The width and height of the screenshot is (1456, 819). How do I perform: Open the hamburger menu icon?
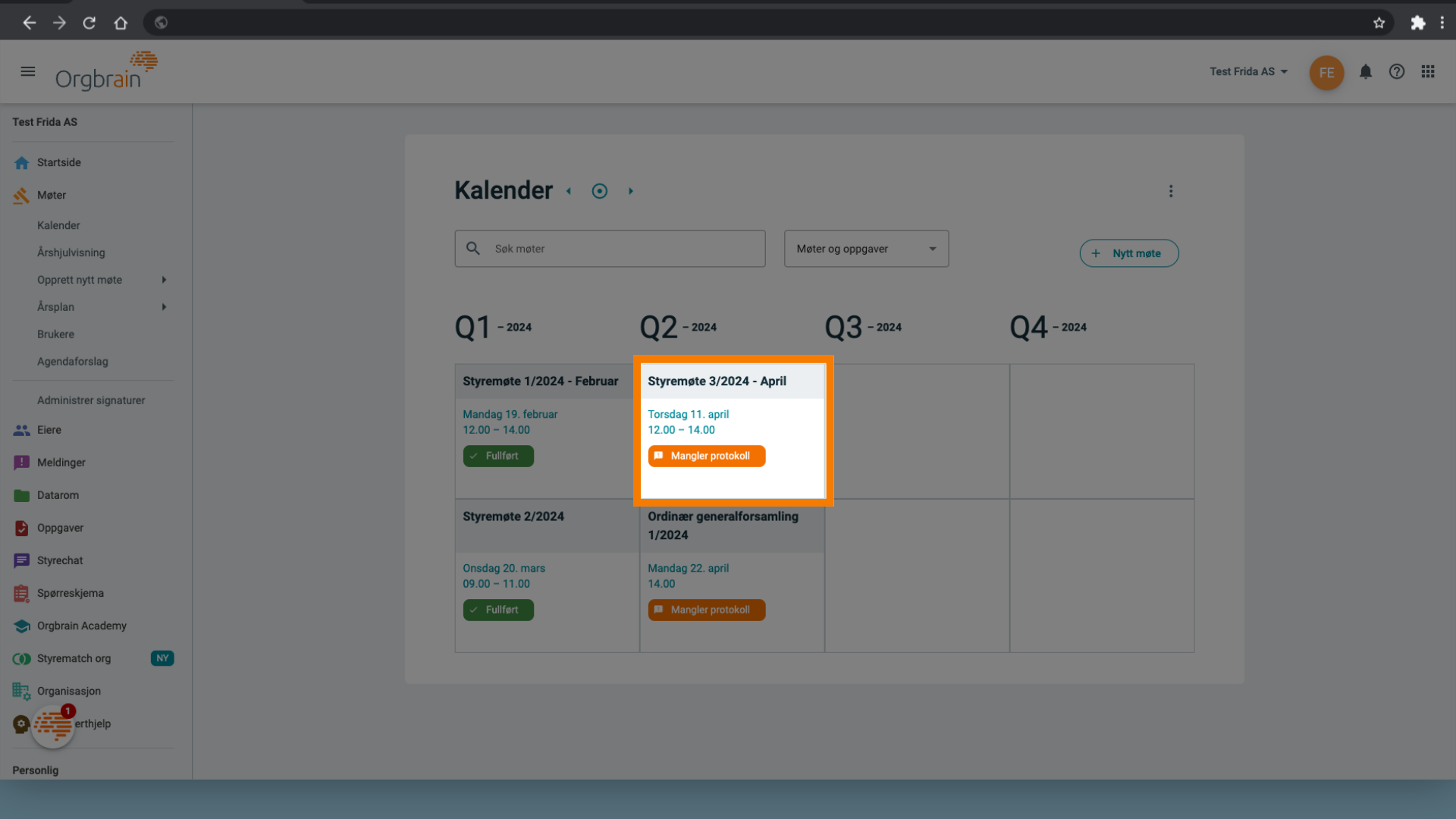28,71
